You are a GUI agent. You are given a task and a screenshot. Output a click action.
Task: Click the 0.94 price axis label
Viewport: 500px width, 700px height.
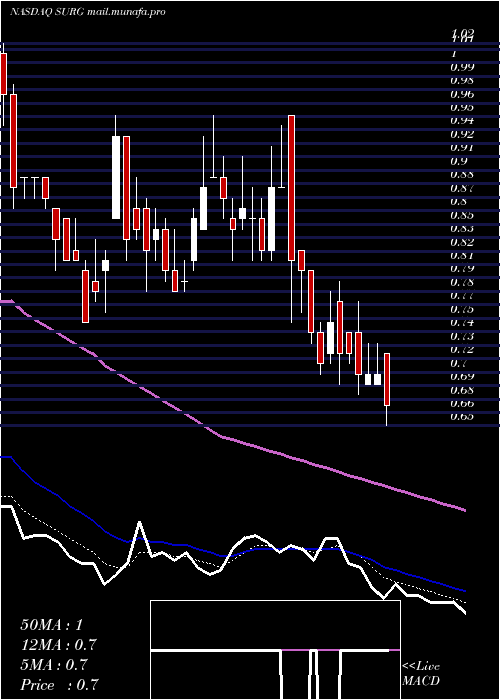point(462,121)
